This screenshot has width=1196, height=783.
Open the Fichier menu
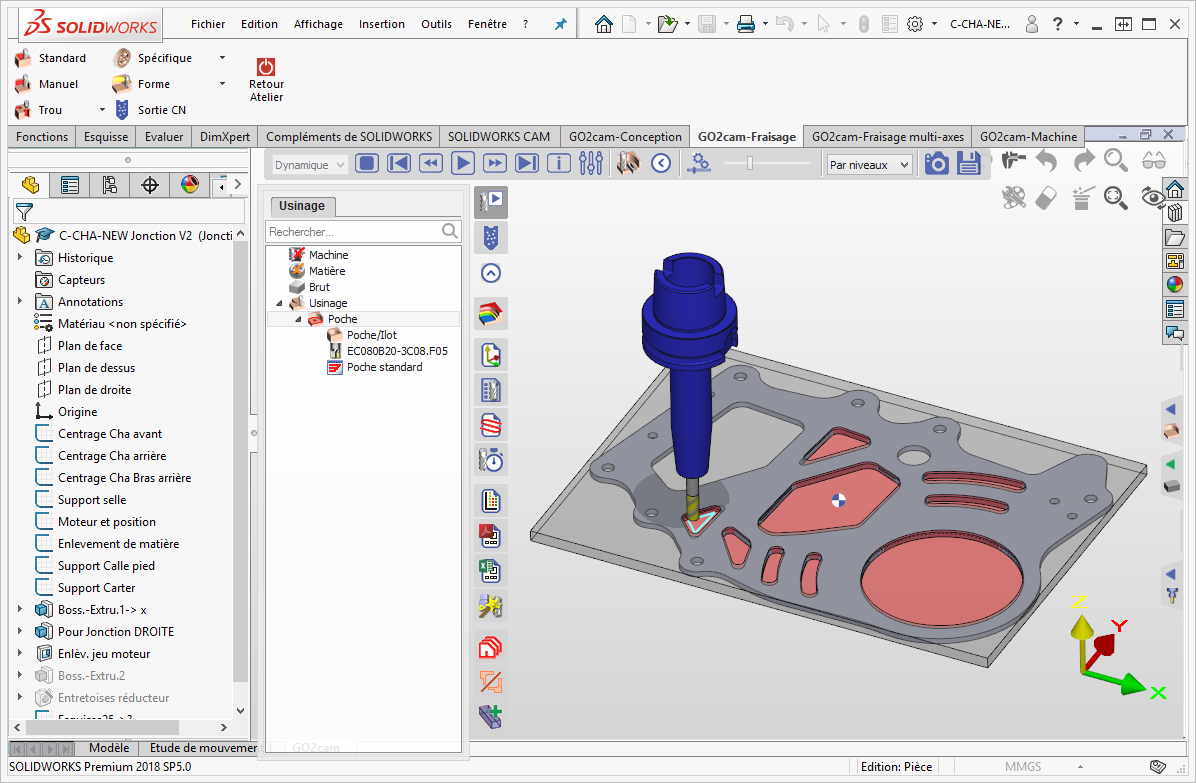(x=207, y=24)
